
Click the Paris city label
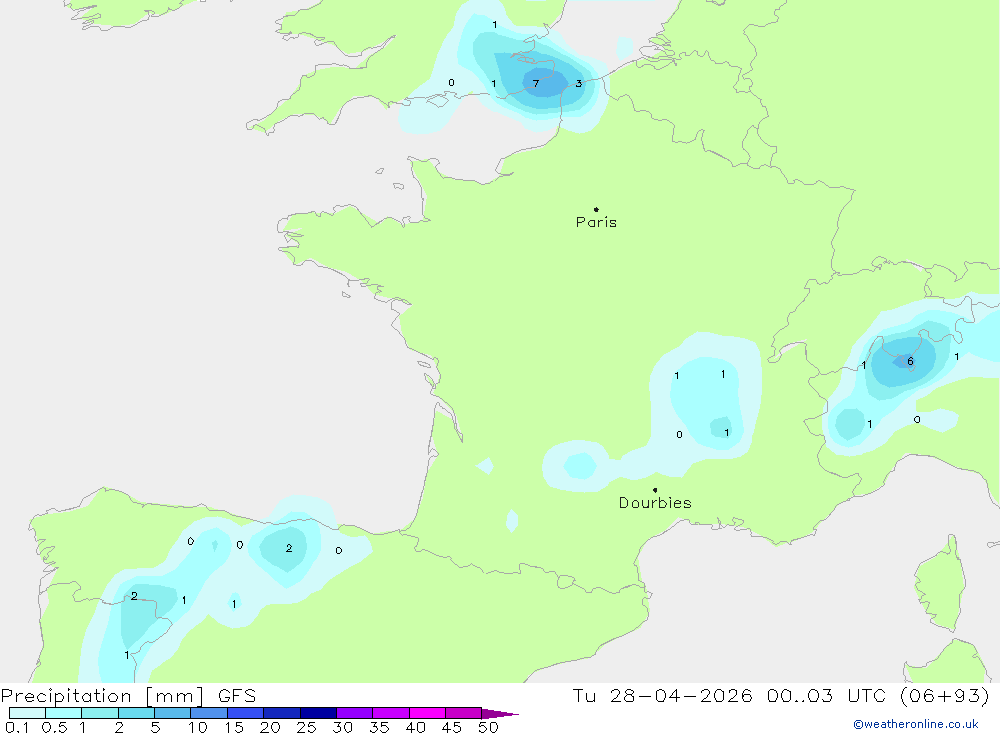tap(596, 222)
